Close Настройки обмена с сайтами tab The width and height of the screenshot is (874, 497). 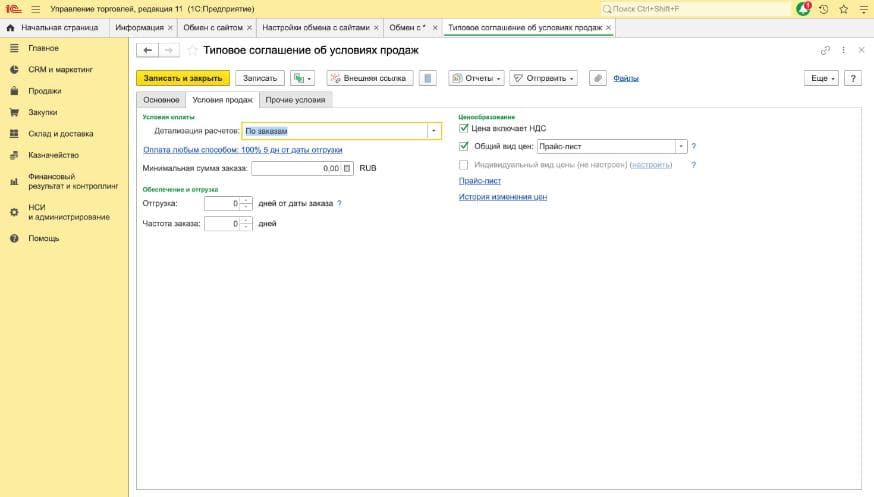376,27
